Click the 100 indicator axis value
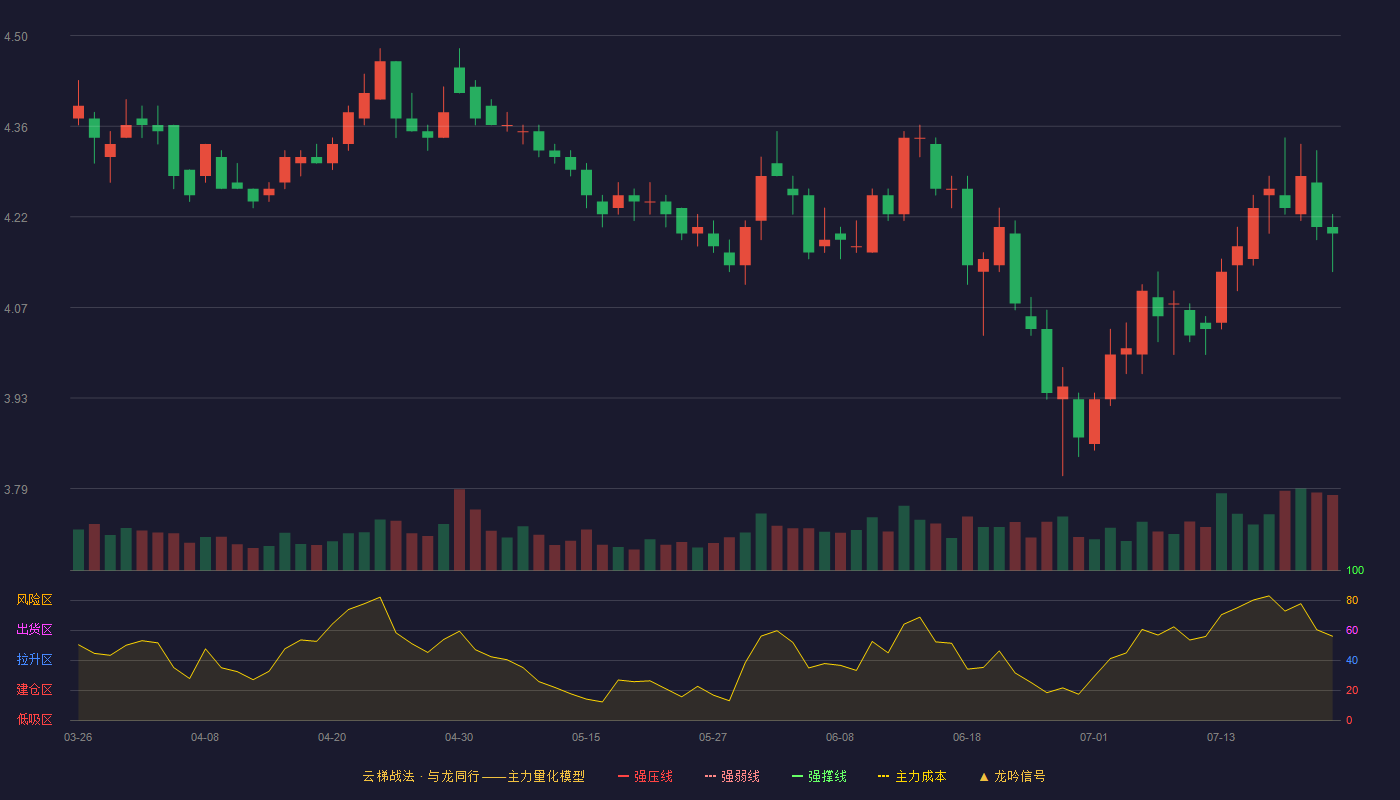 1355,571
